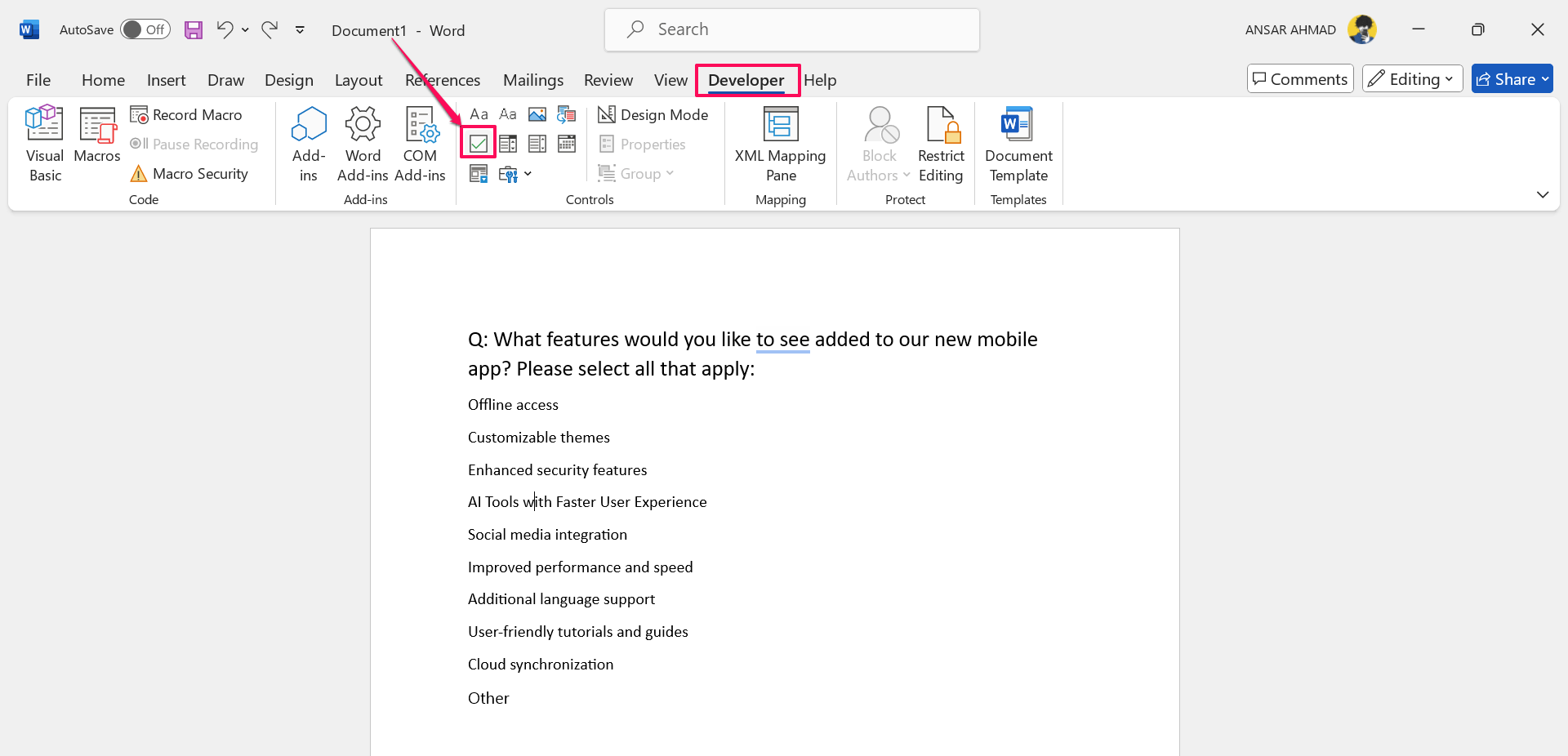This screenshot has width=1568, height=756.
Task: Open Document Template dialog
Action: 1018,144
